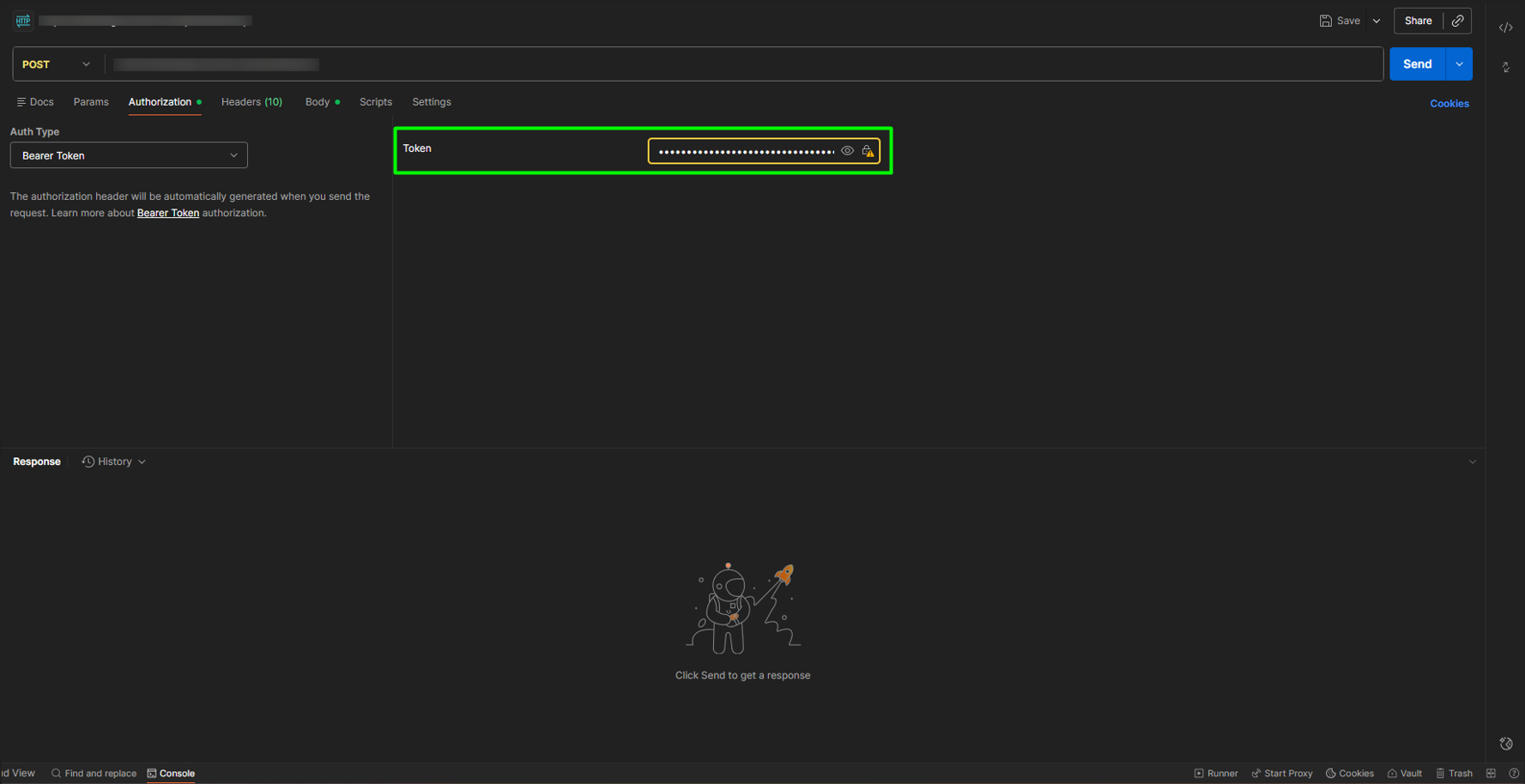Viewport: 1525px width, 784px height.
Task: Open the POST method dropdown
Action: click(56, 64)
